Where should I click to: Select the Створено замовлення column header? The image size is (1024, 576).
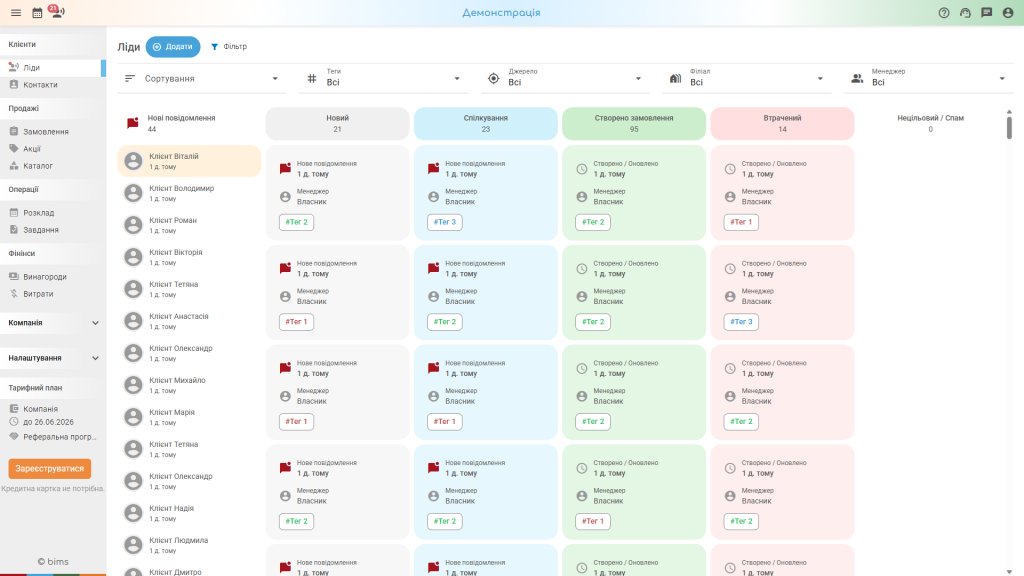[x=634, y=123]
